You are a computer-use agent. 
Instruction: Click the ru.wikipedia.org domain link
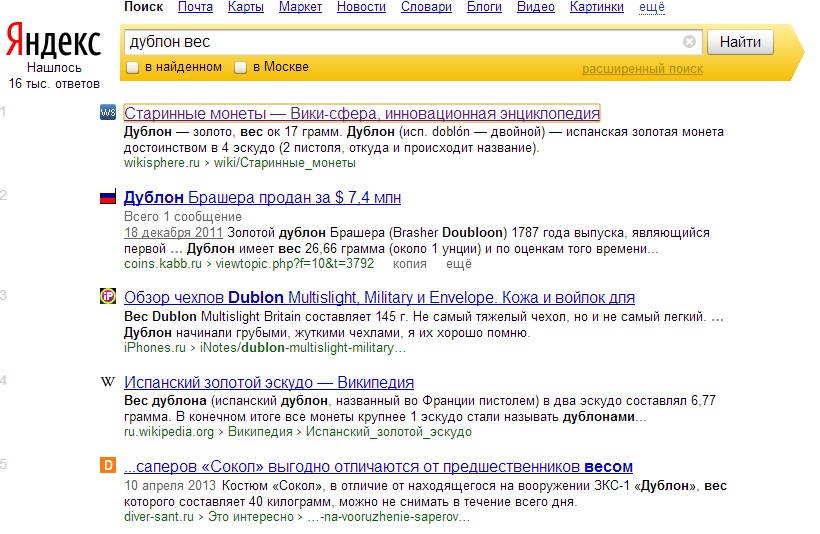tap(169, 432)
